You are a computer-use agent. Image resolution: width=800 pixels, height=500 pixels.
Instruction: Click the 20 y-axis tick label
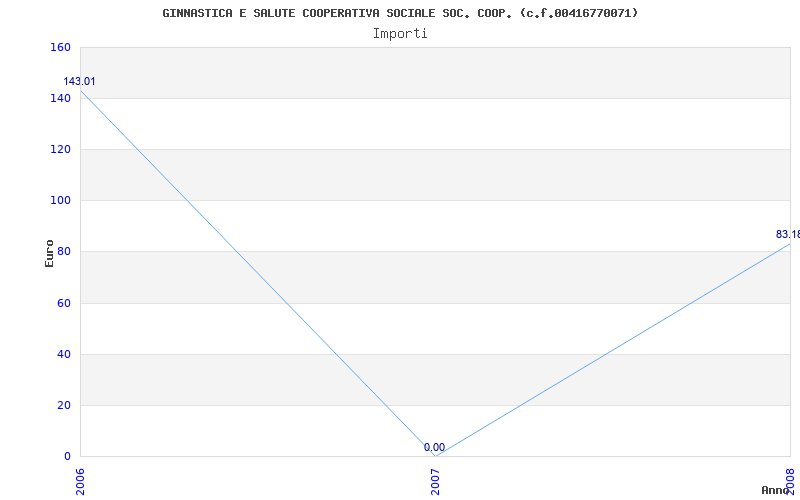click(63, 405)
